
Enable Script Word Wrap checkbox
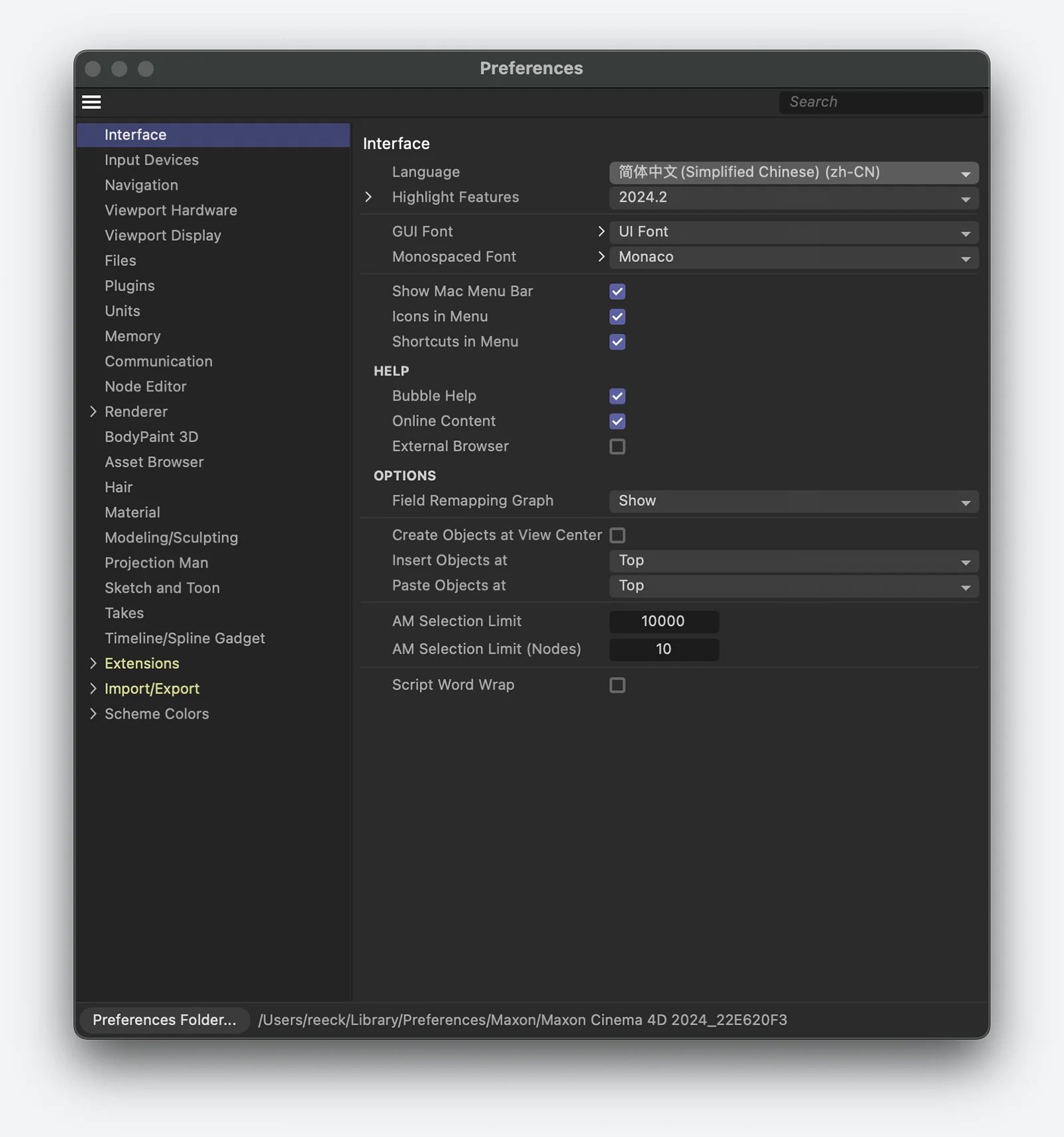(617, 685)
